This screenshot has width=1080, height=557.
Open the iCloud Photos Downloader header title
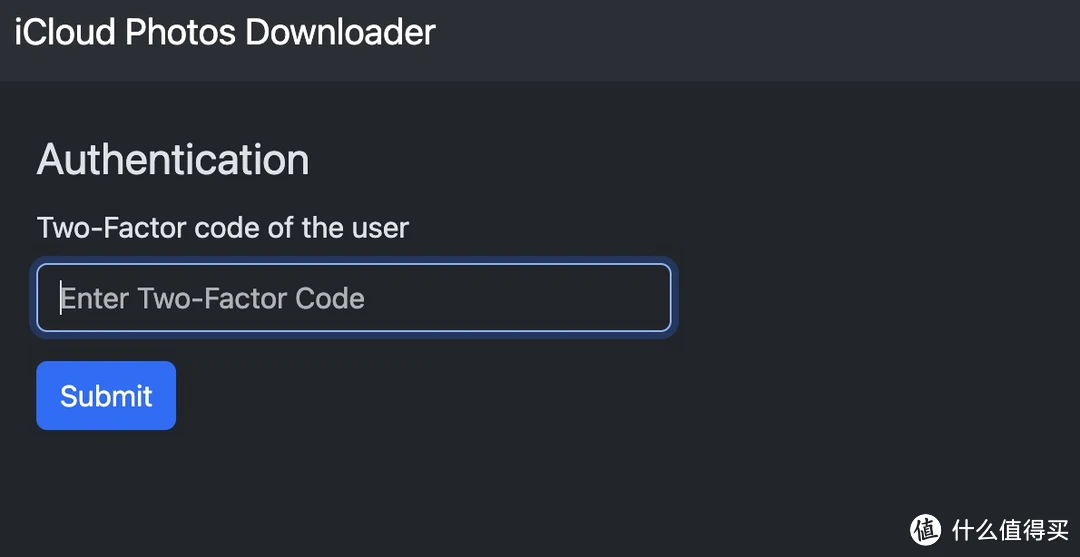click(225, 32)
